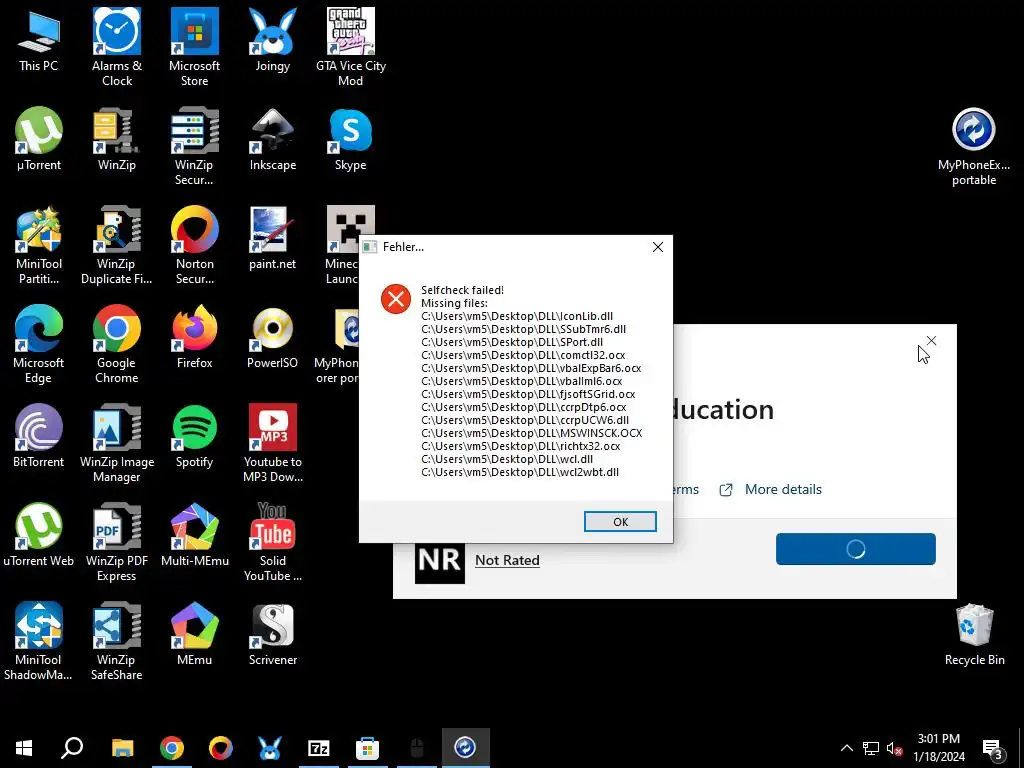Open the Windows Start menu
Viewport: 1024px width, 768px height.
click(x=24, y=748)
